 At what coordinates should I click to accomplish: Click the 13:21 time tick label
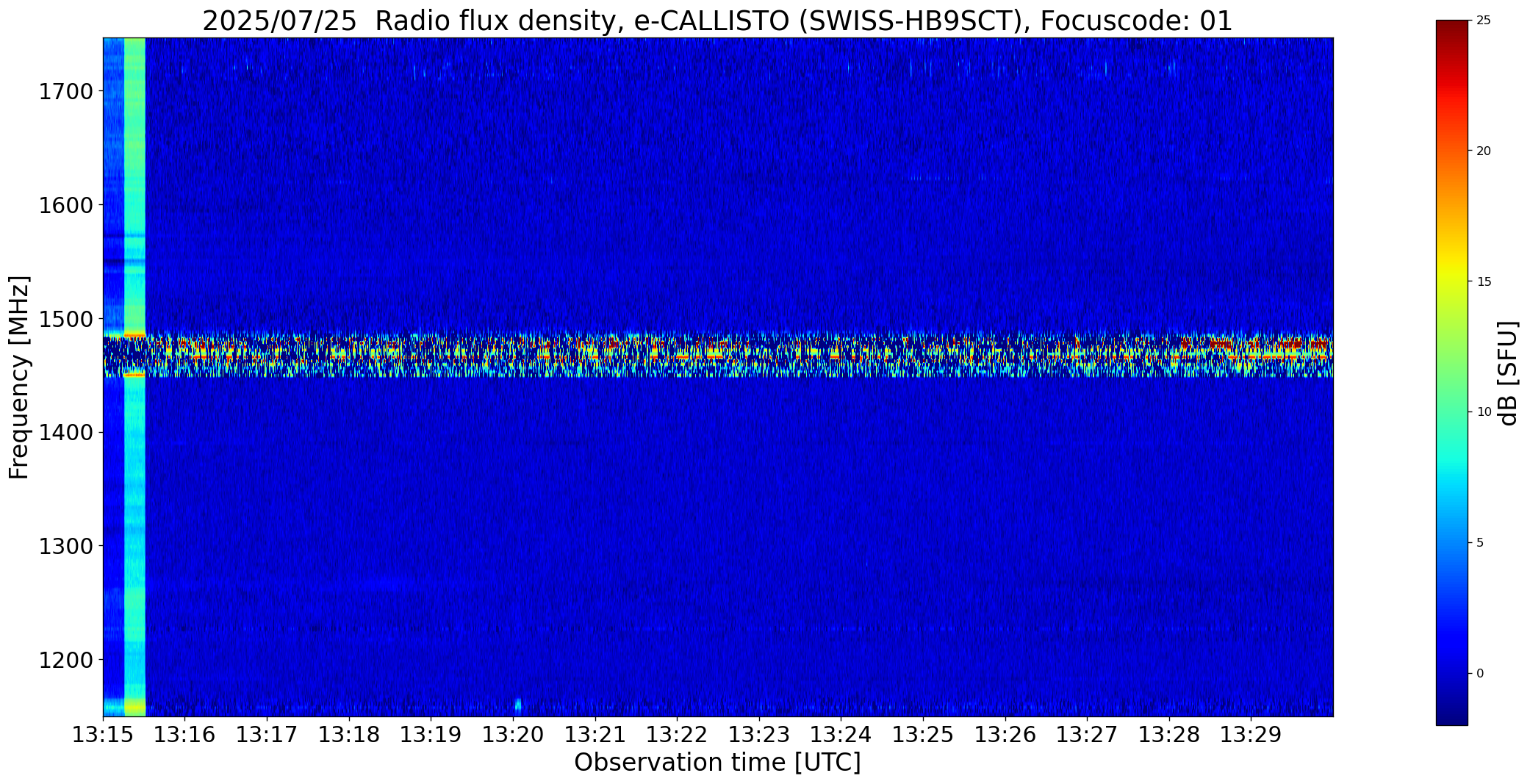coord(595,735)
